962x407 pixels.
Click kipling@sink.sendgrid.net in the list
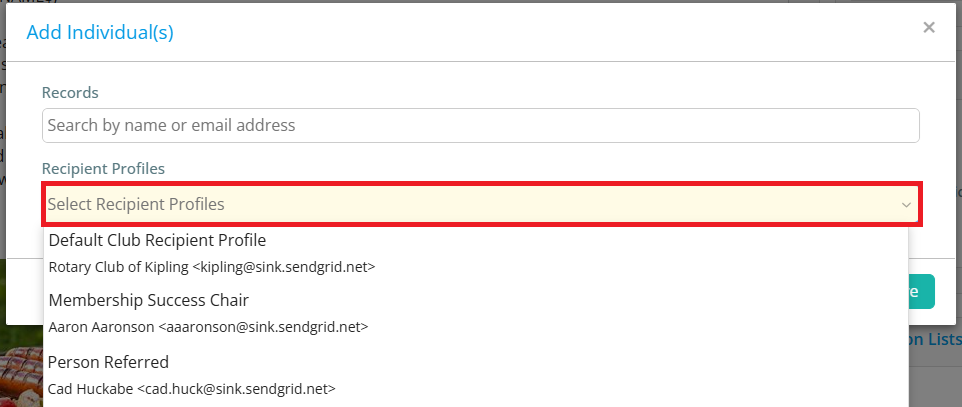click(284, 267)
